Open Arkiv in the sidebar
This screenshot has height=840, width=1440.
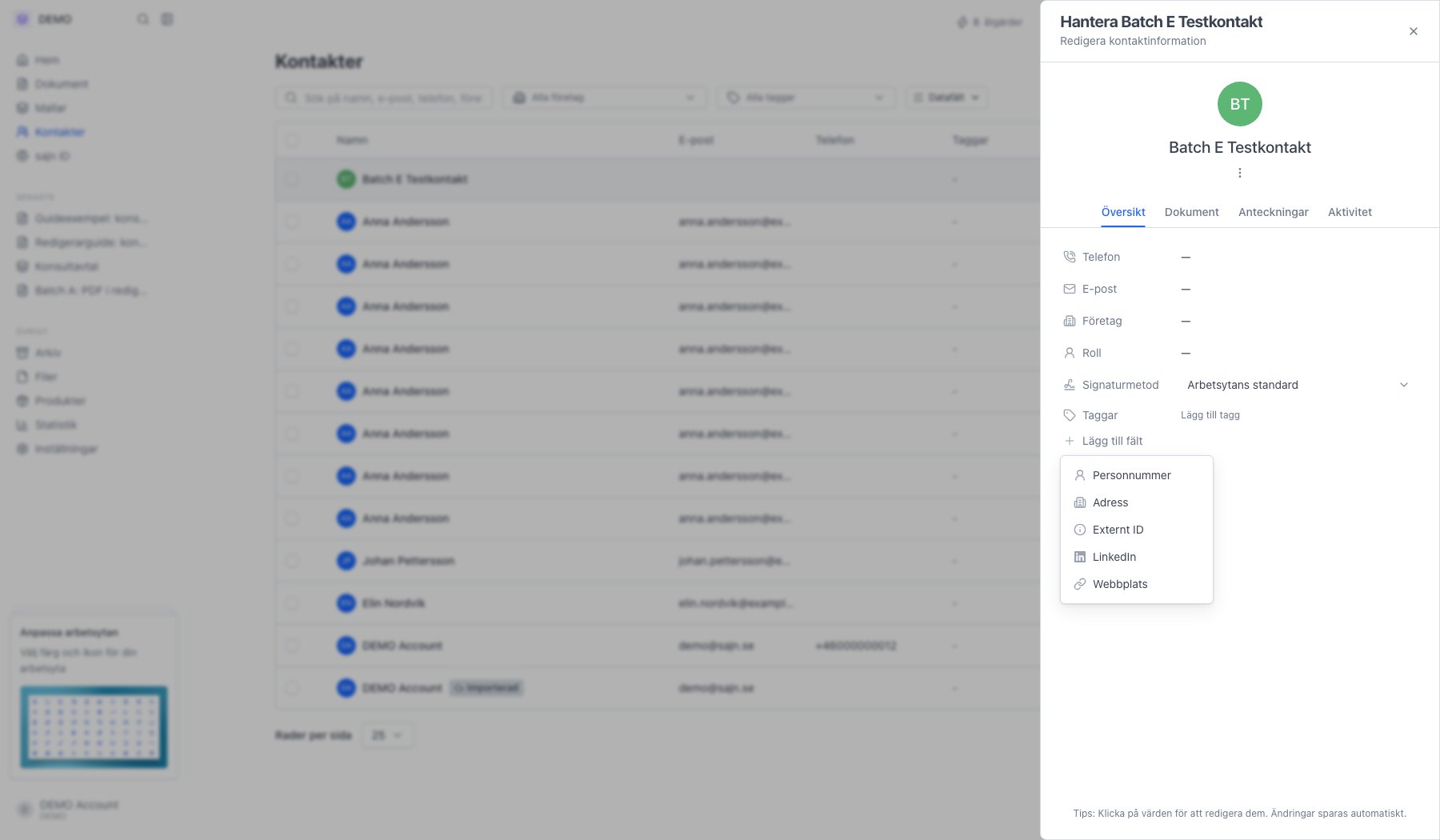coord(39,353)
